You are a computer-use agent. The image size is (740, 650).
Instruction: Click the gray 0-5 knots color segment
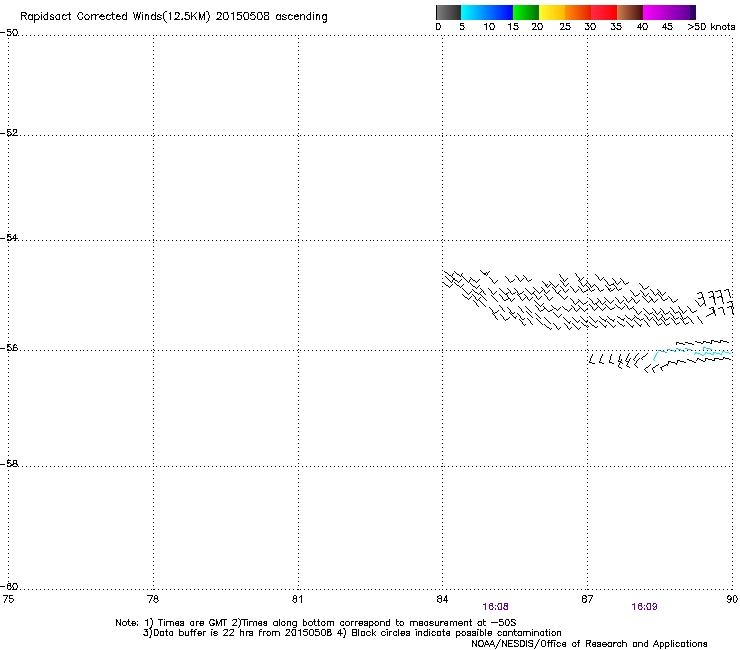[448, 12]
